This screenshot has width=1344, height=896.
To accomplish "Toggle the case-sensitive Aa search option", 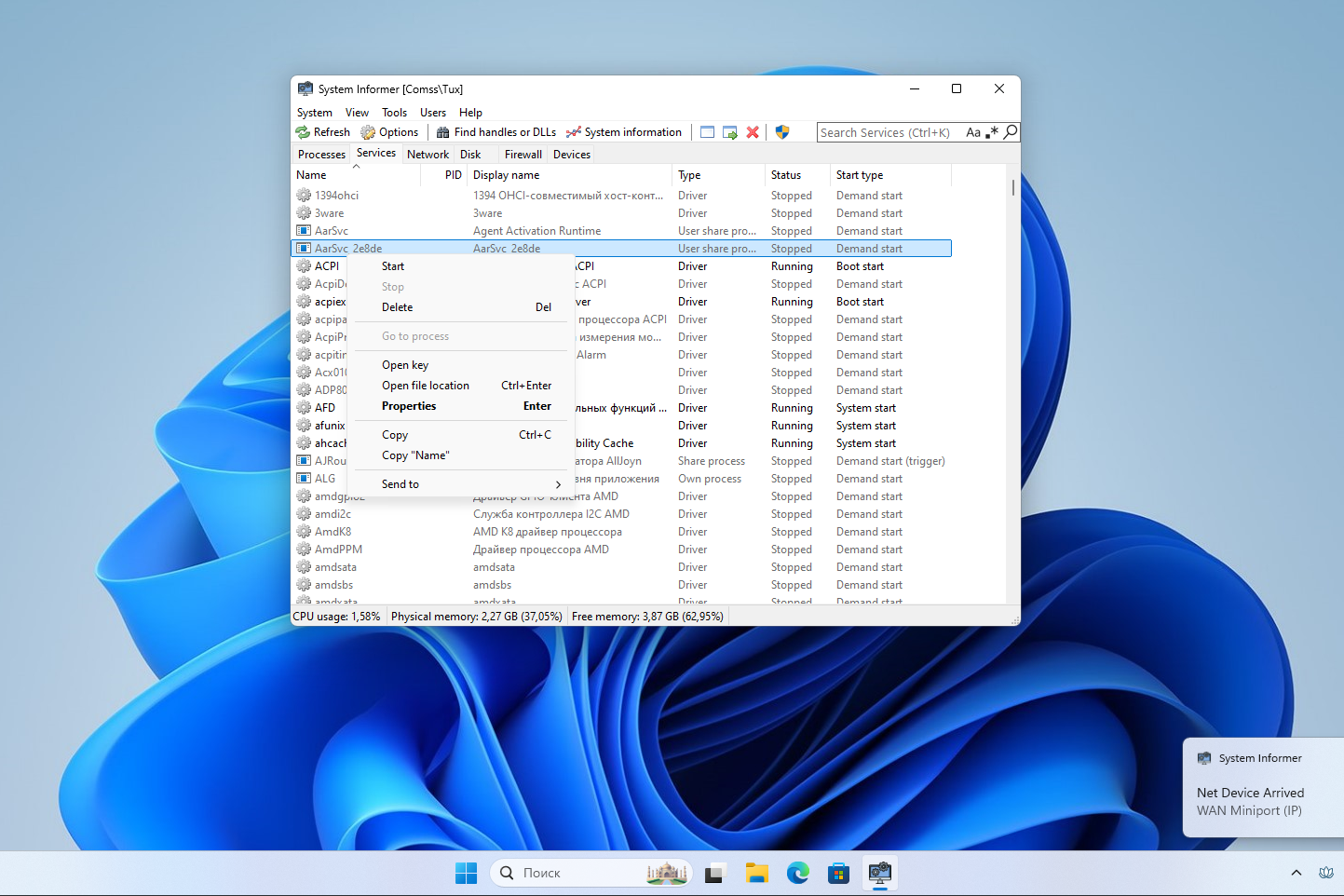I will [x=973, y=132].
